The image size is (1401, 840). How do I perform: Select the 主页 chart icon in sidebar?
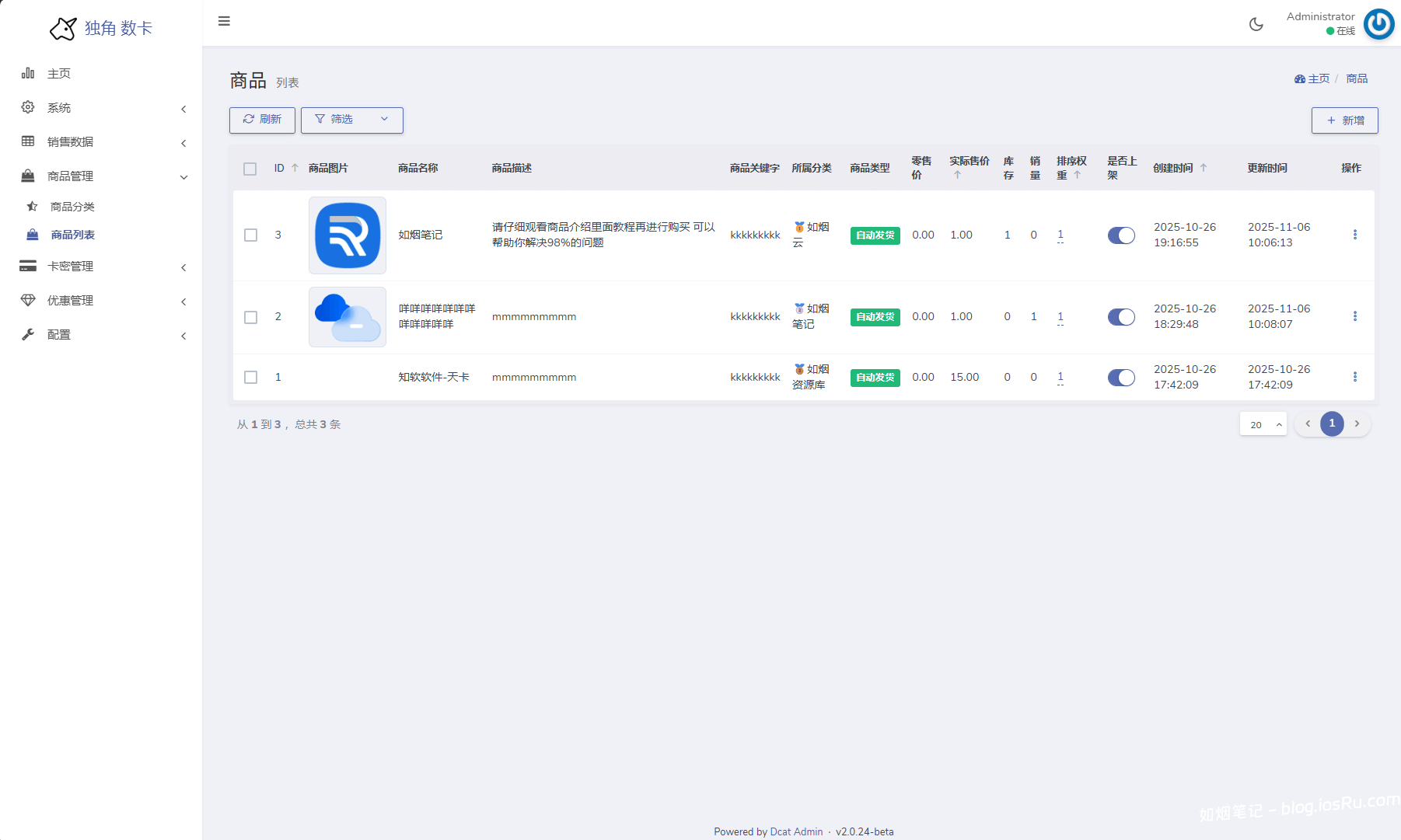tap(28, 73)
